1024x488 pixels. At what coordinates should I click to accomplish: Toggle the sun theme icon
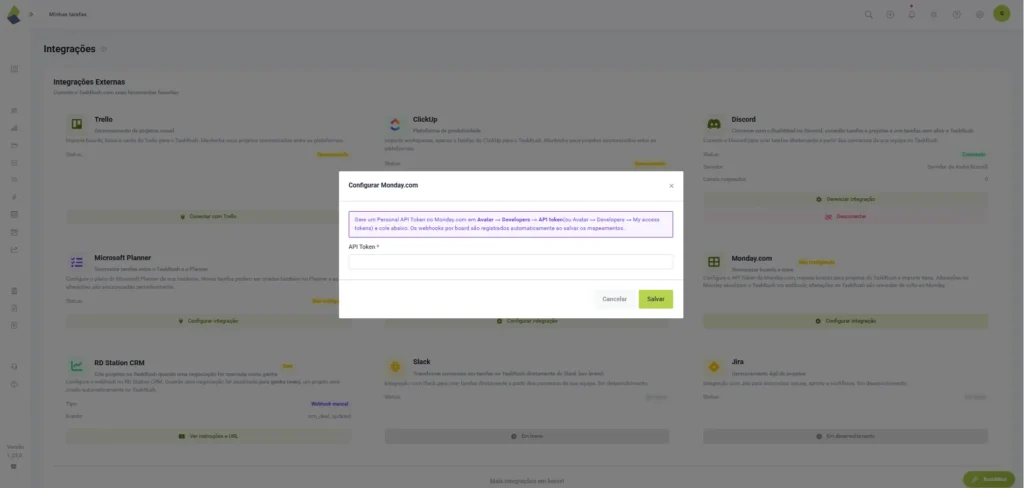[934, 14]
